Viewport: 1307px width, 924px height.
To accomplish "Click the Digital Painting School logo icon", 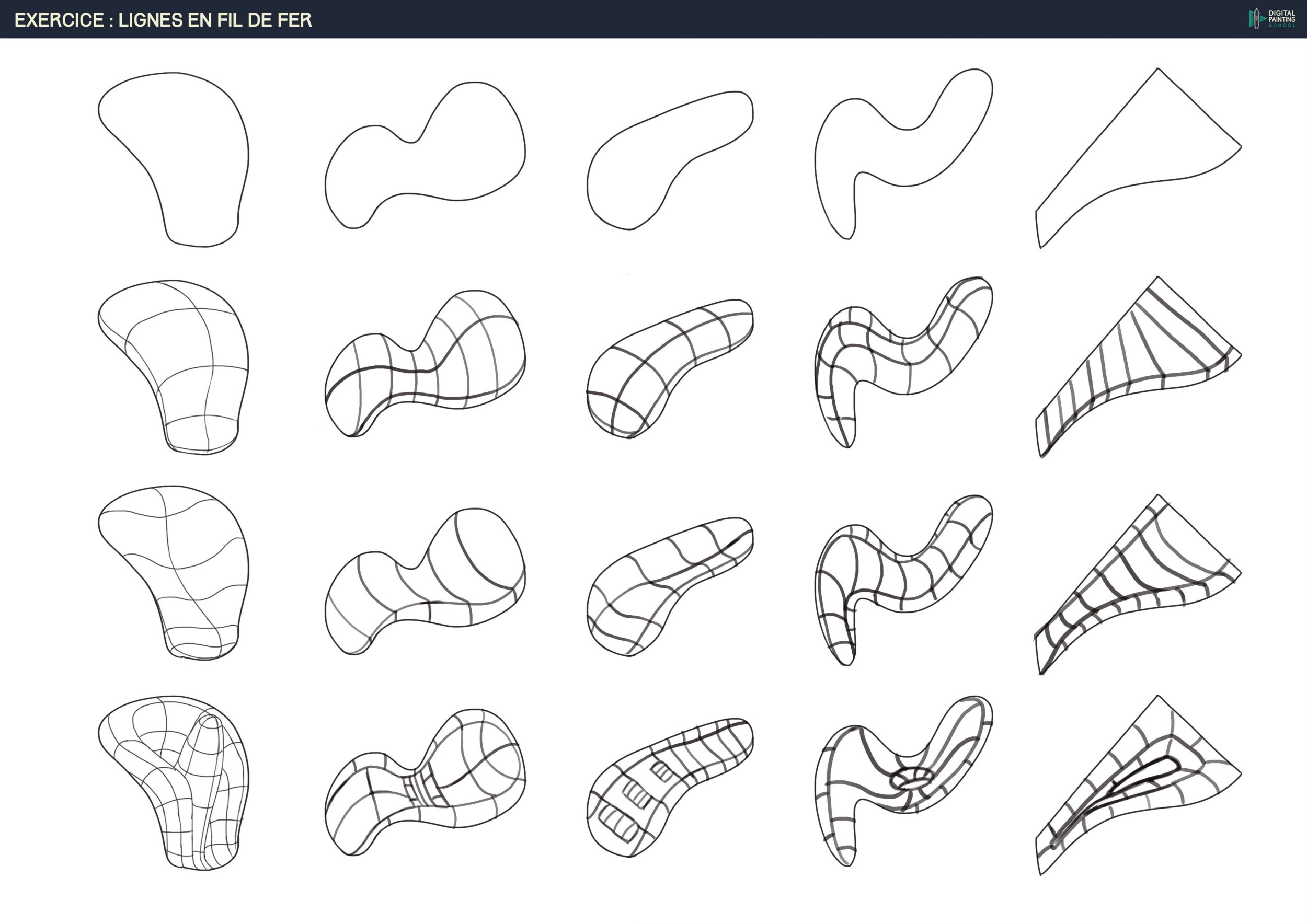I will (x=1256, y=19).
